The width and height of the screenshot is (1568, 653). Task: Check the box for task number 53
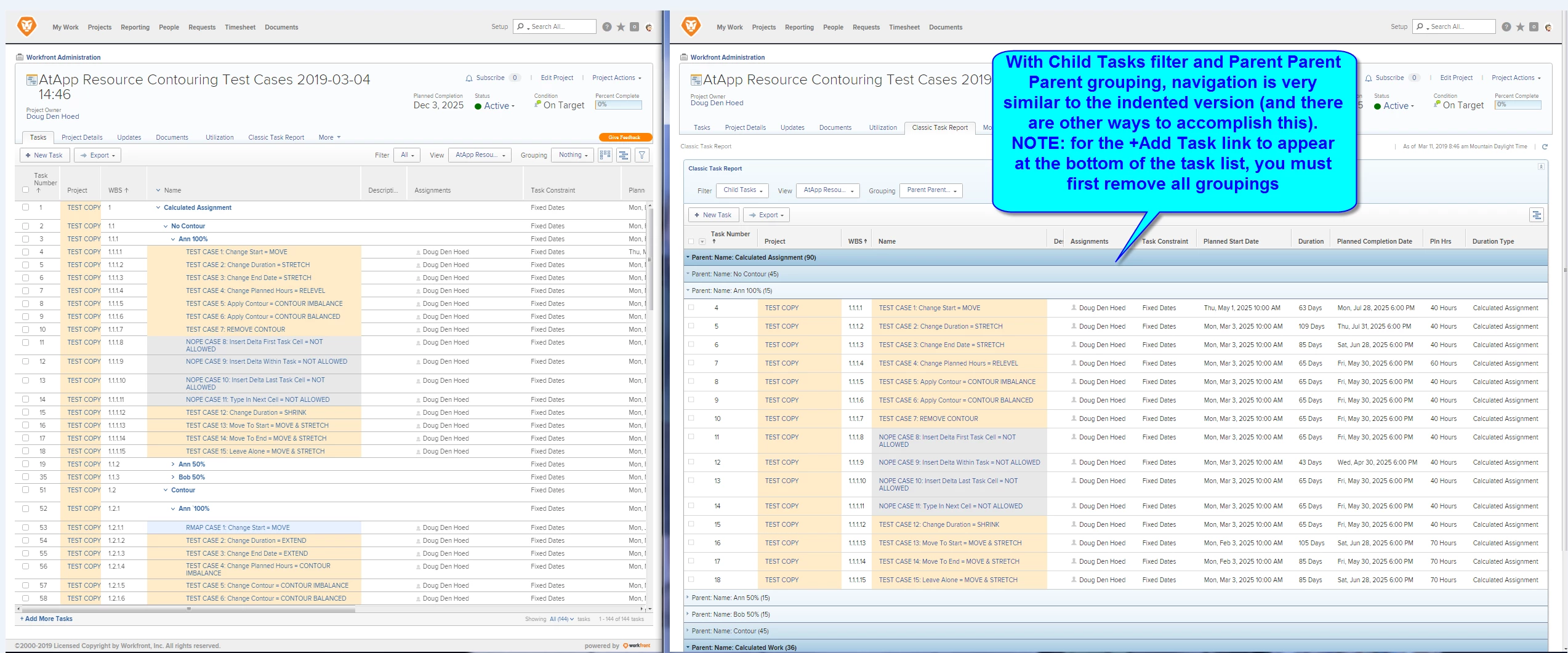[x=25, y=527]
